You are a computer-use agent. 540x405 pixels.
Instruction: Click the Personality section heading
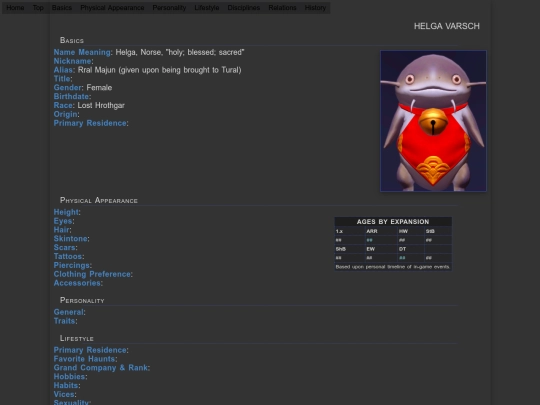(x=82, y=300)
